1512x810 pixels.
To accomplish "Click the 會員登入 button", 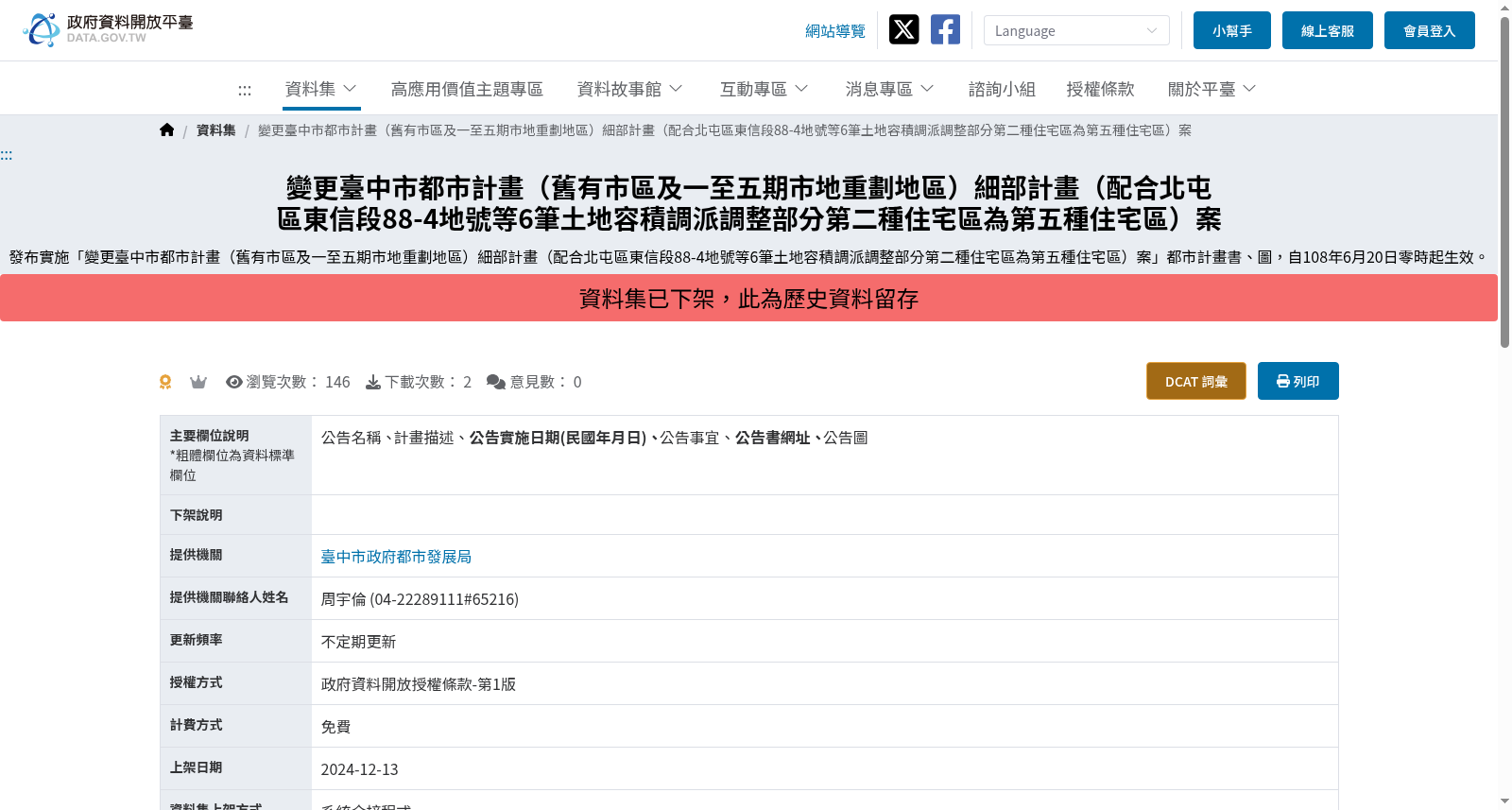I will pyautogui.click(x=1430, y=30).
